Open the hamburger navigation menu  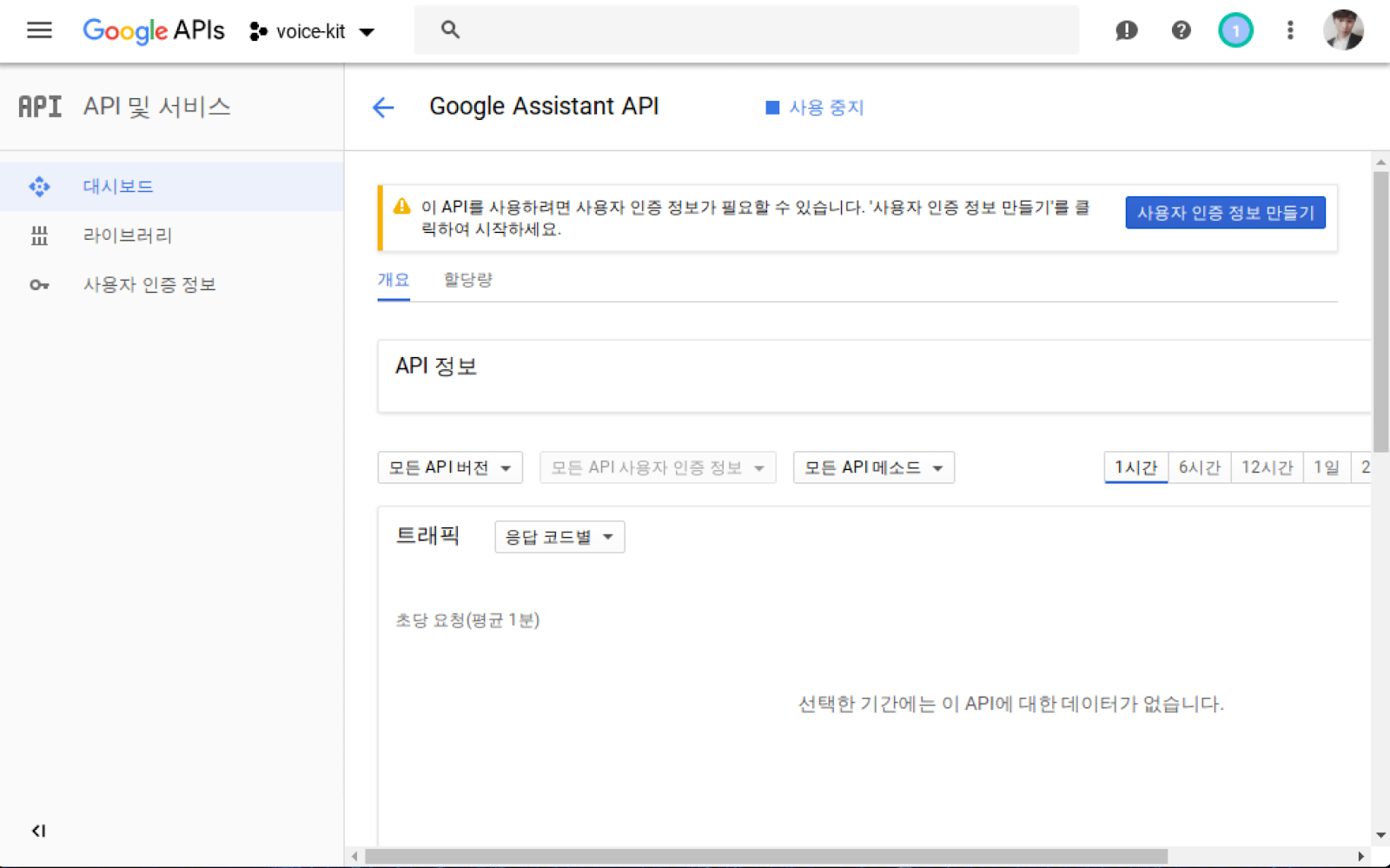[39, 30]
